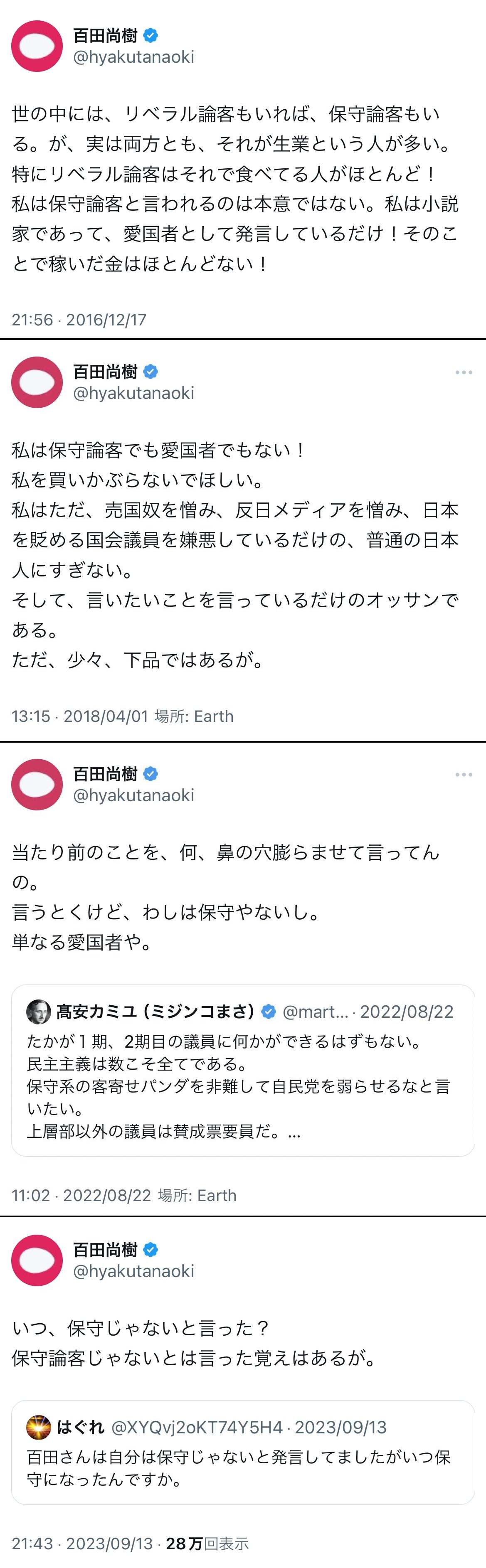Click profile avatar on the 2018/04/01 tweet
Image resolution: width=486 pixels, height=1568 pixels.
pyautogui.click(x=37, y=382)
